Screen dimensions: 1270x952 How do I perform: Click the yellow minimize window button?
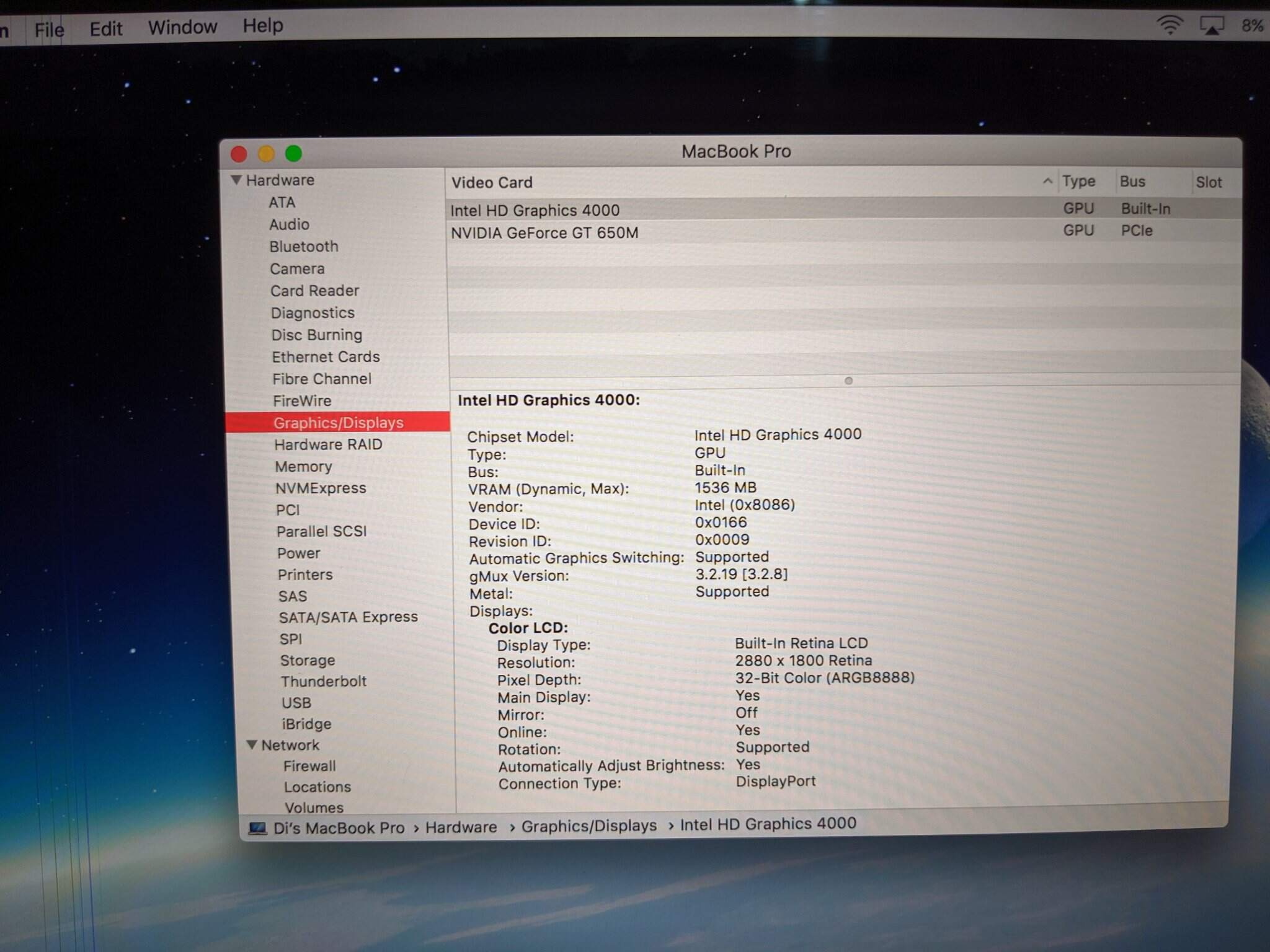tap(266, 153)
